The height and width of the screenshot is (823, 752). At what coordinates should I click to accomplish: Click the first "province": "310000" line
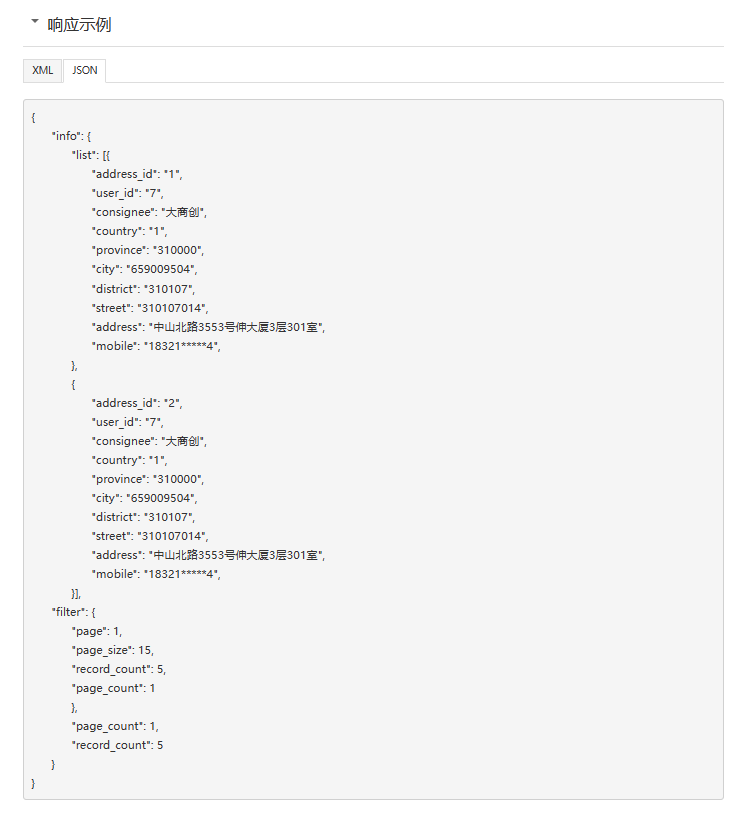[x=147, y=250]
